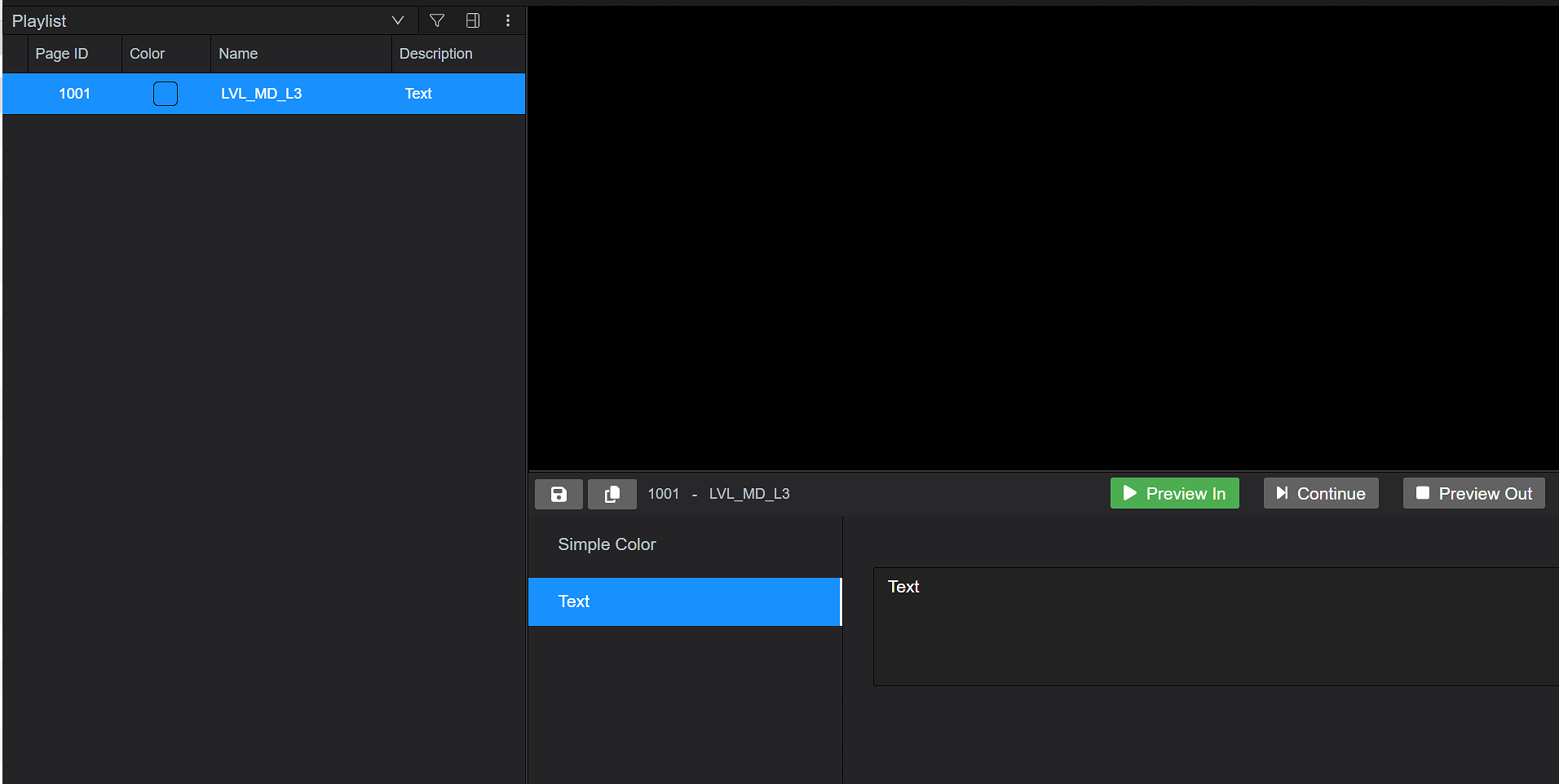
Task: Sort by the Page ID column header
Action: click(x=62, y=54)
